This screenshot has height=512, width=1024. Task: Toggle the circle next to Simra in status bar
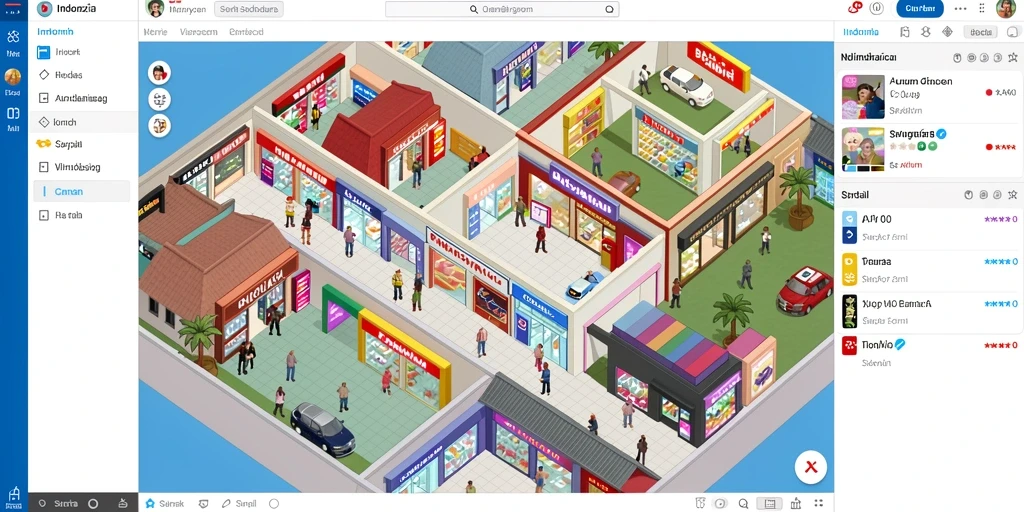click(x=93, y=504)
